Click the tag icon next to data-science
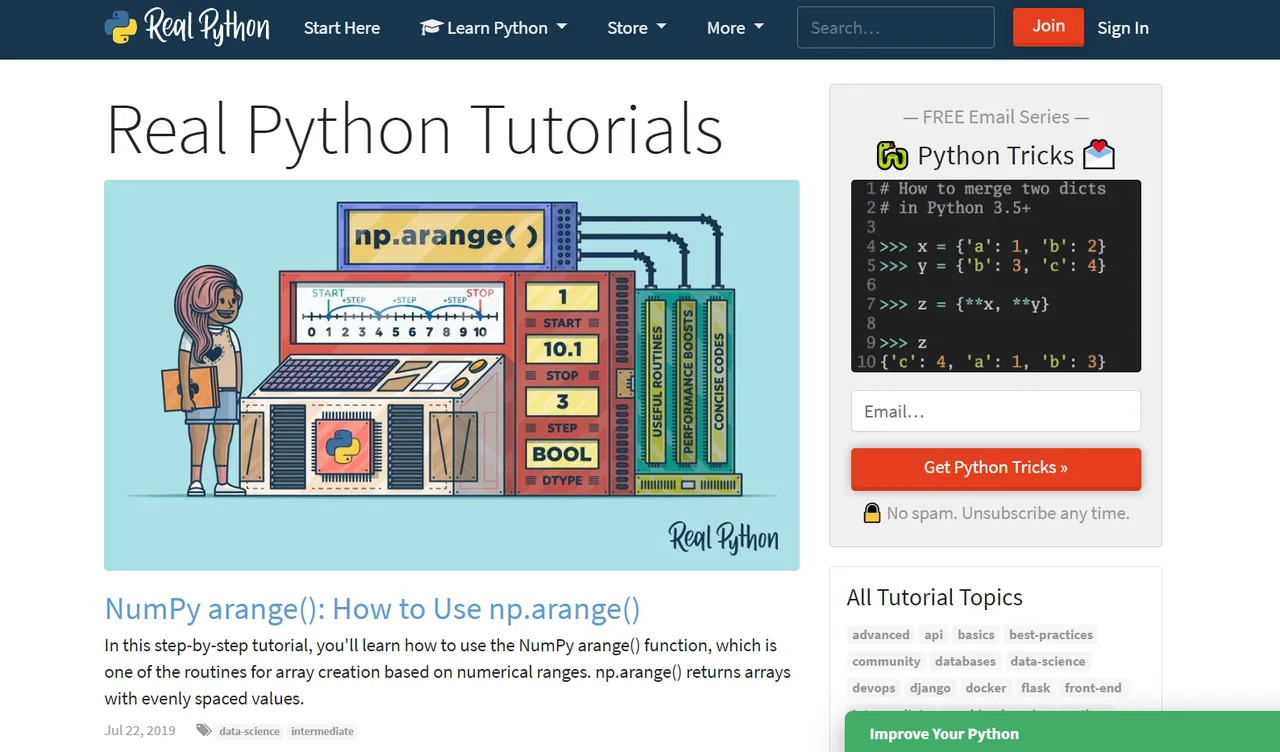Image resolution: width=1280 pixels, height=752 pixels. 204,731
